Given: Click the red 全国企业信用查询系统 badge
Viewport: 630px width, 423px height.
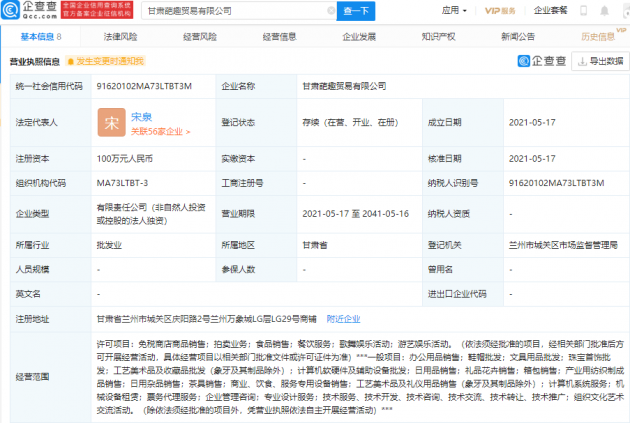Looking at the screenshot, I should click(x=97, y=10).
